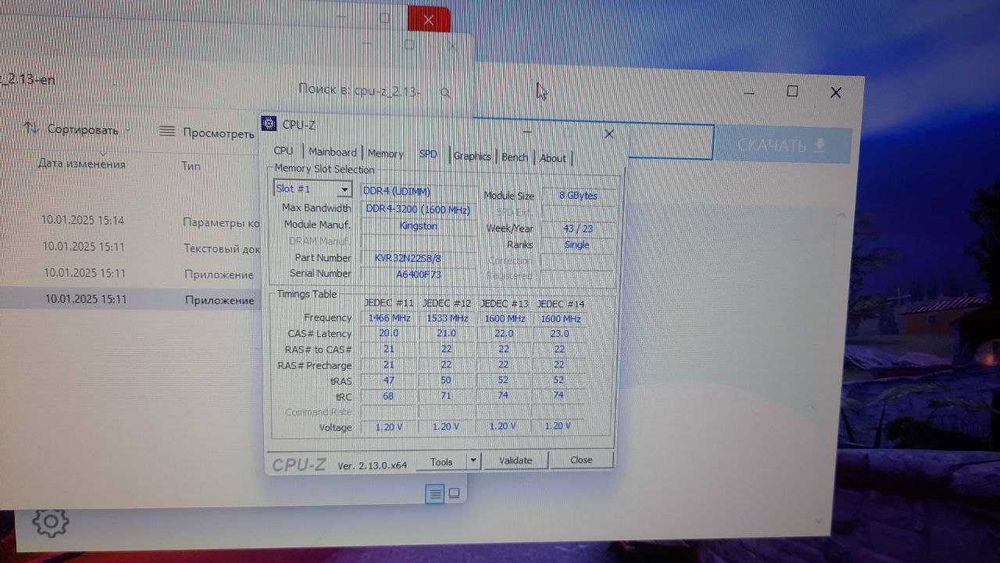Select the Текстовый док file row

(x=131, y=247)
